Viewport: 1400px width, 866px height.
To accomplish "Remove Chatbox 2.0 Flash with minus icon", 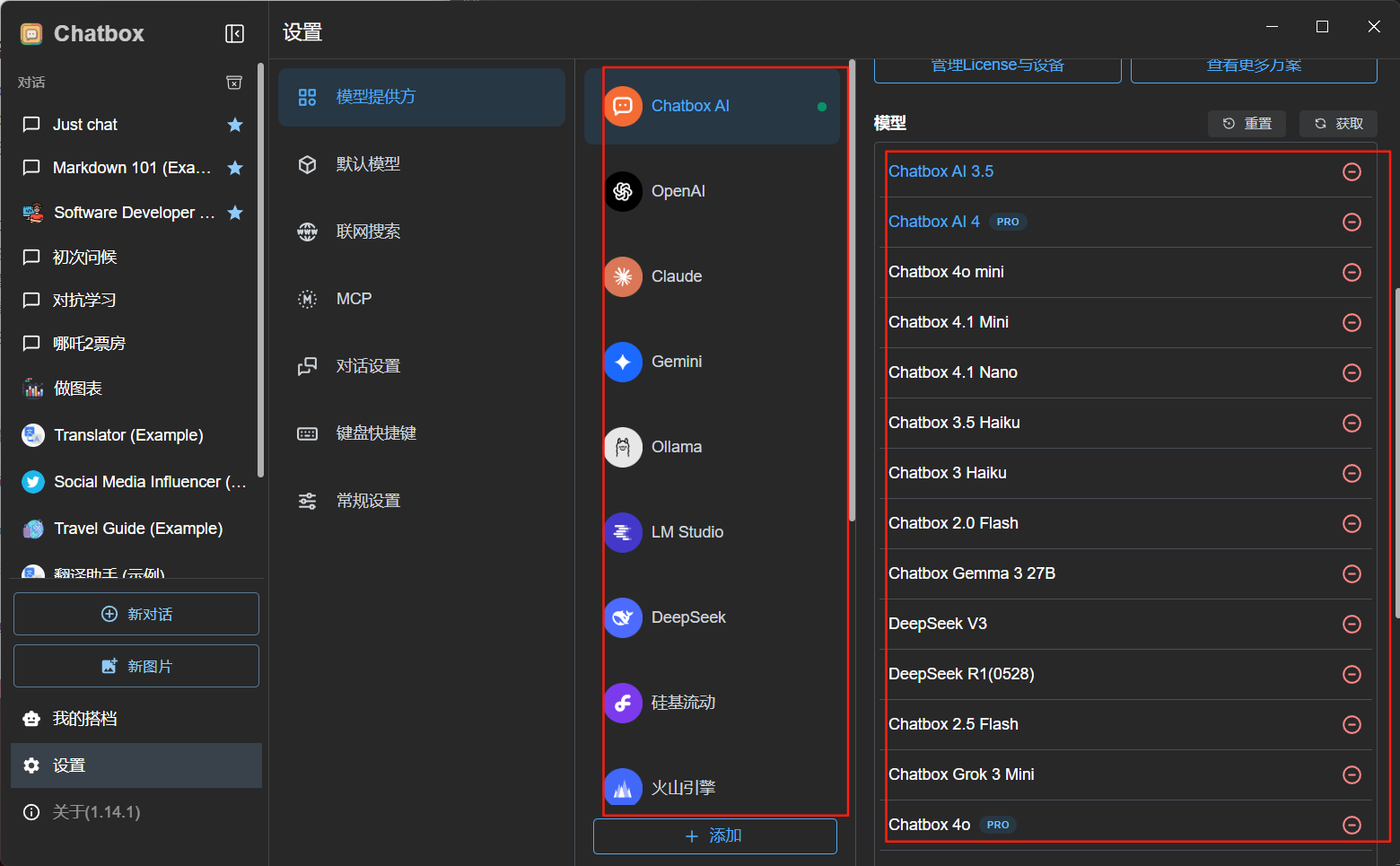I will 1352,523.
